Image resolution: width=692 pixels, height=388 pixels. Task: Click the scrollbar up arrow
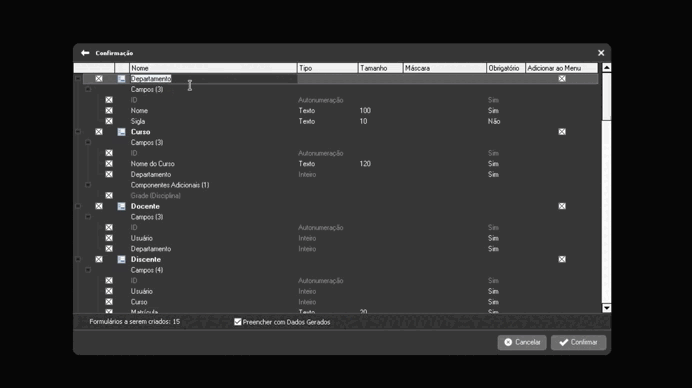(607, 68)
